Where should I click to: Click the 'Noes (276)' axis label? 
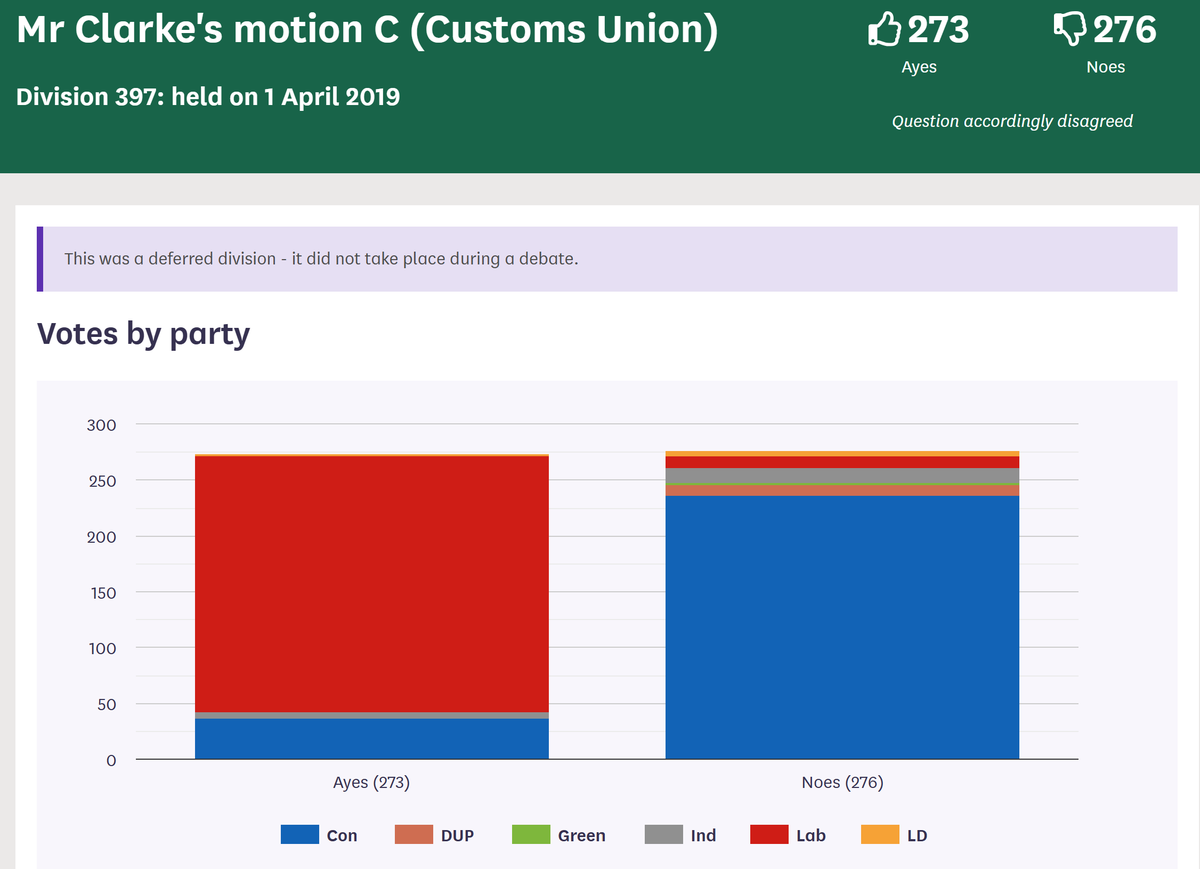click(x=842, y=782)
